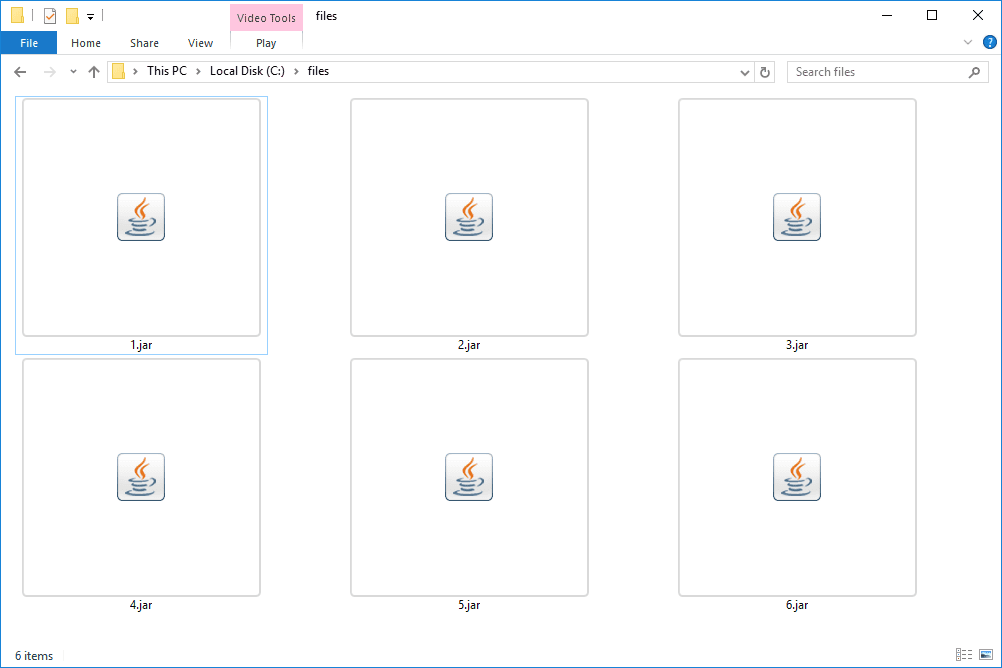Go forward with the forward arrow
Screen dimensions: 1002x668
(49, 72)
